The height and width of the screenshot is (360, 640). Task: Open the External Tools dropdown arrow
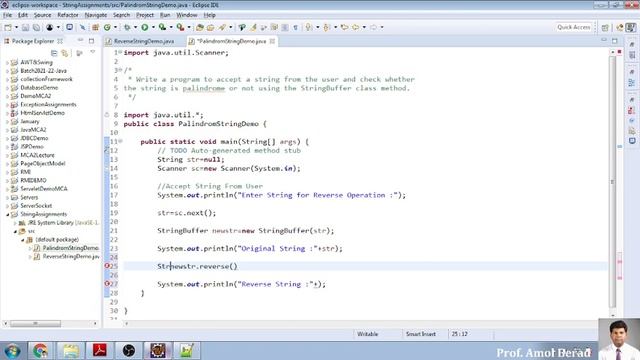tap(189, 27)
